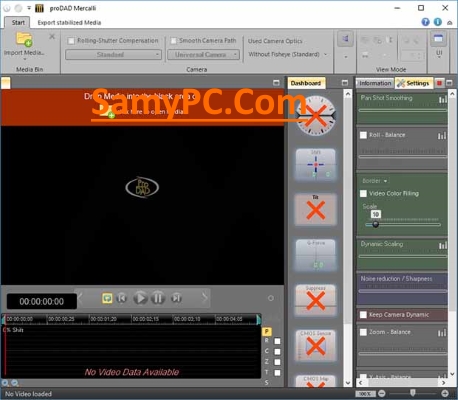This screenshot has width=458, height=400.
Task: Click the Dynamic Scaling bars icon
Action: point(442,246)
